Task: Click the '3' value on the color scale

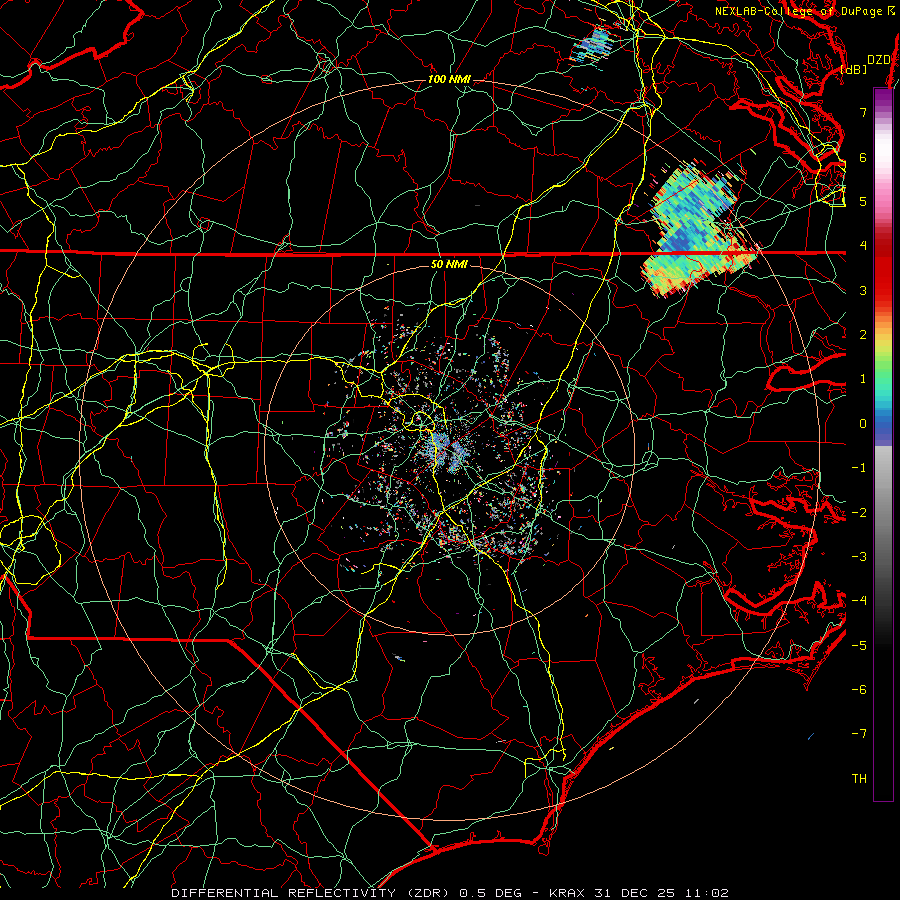Action: point(863,290)
